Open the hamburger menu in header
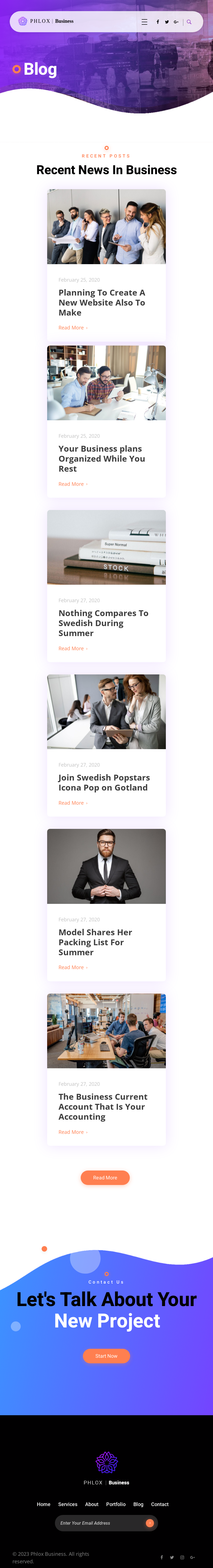213x1568 pixels. tap(144, 22)
